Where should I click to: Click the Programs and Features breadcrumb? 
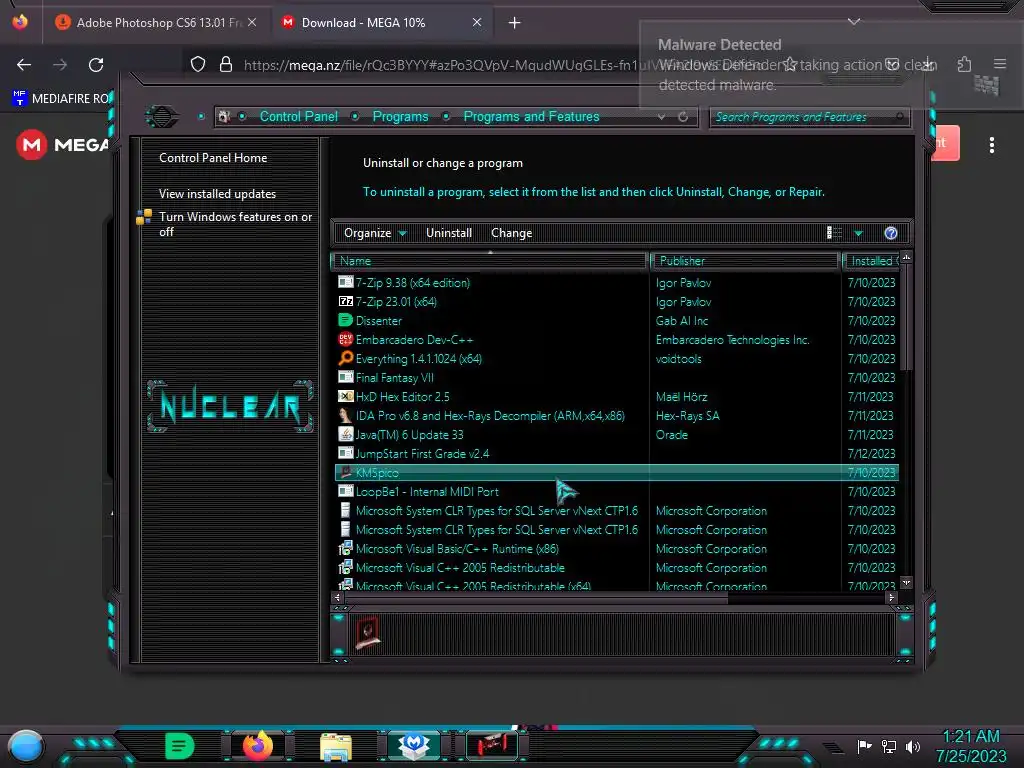click(x=531, y=116)
